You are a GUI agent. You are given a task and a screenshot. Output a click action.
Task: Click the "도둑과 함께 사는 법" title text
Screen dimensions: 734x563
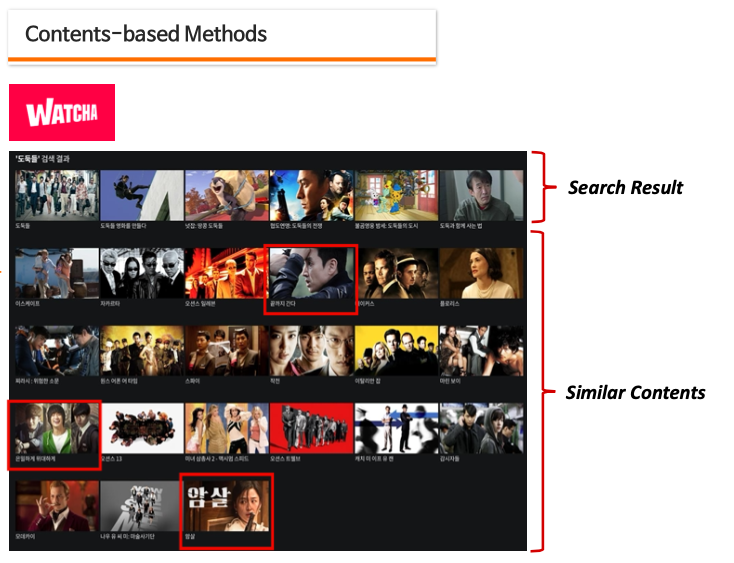point(461,226)
